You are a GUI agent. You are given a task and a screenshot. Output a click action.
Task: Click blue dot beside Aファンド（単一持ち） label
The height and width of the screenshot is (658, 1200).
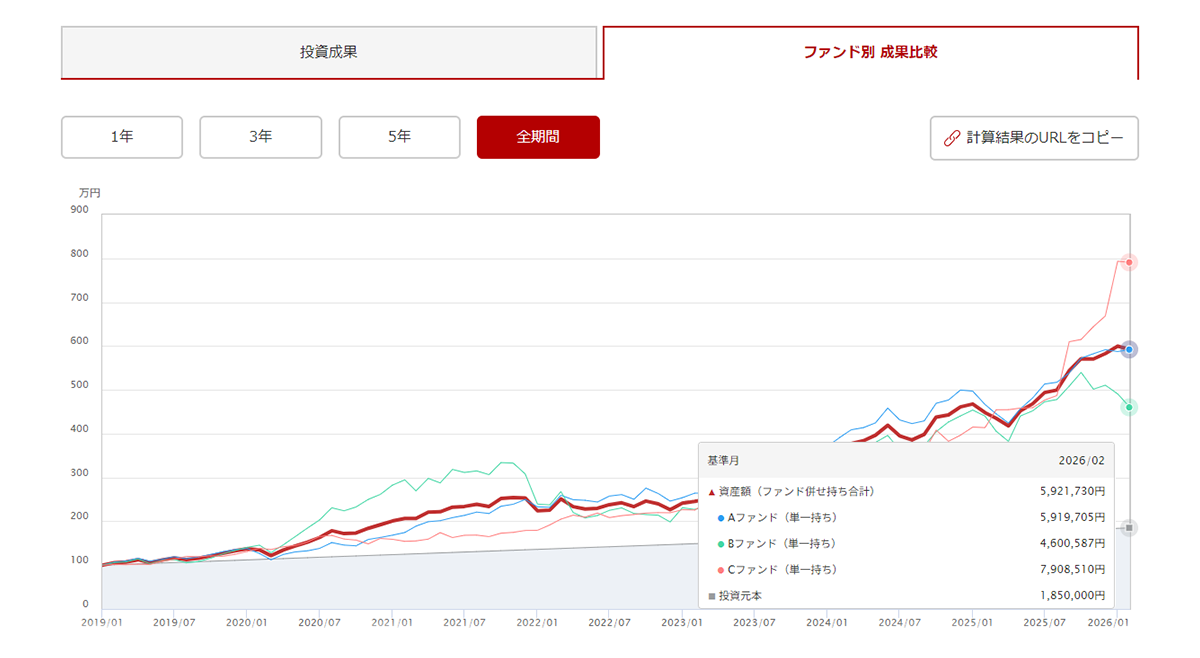(720, 518)
